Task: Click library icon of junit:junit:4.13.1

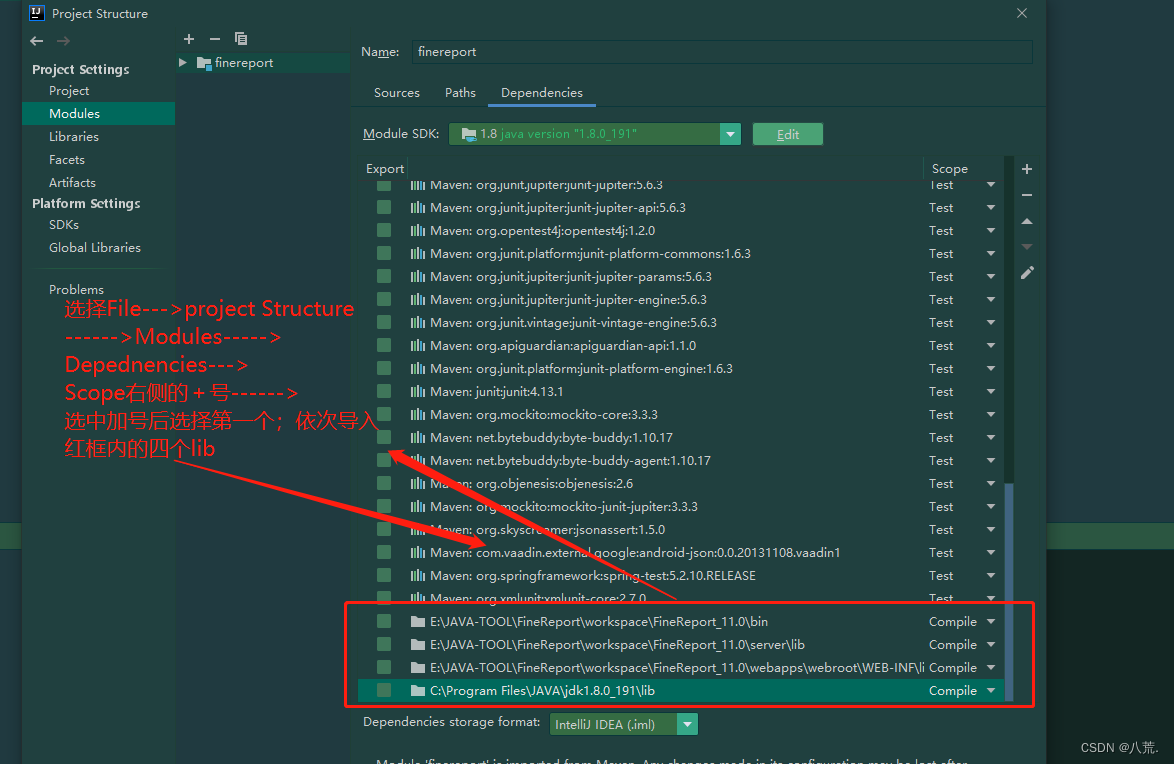Action: 418,392
